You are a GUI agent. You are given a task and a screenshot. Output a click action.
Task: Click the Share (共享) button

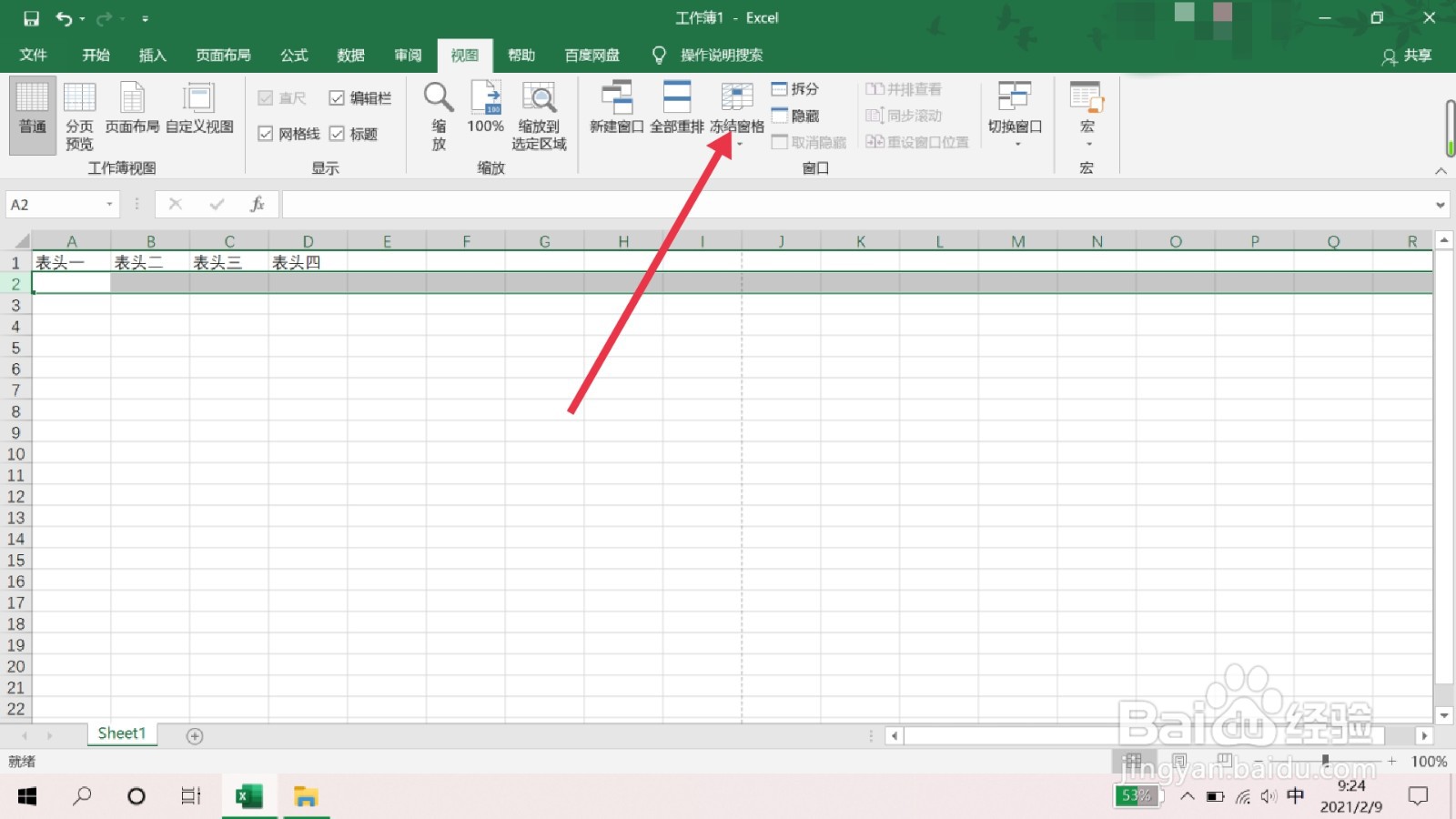point(1407,56)
